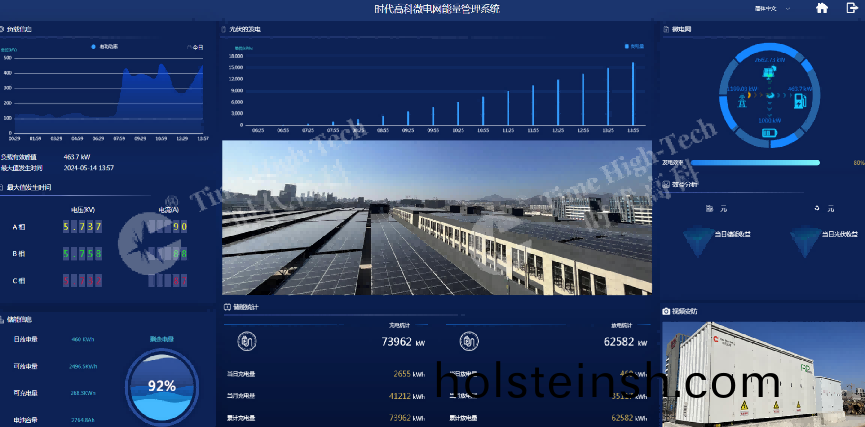Click the solar panel icon in microgrid ring
865x427 pixels.
(769, 72)
